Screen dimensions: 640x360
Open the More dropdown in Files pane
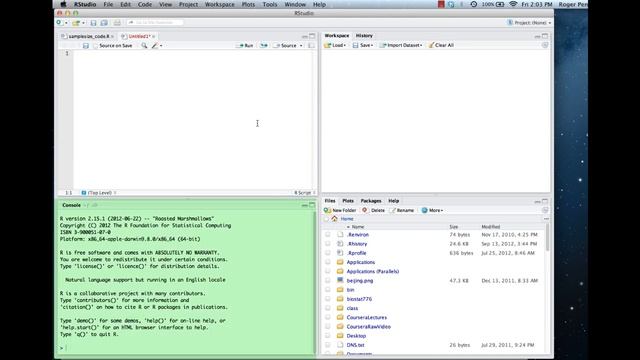pos(432,210)
